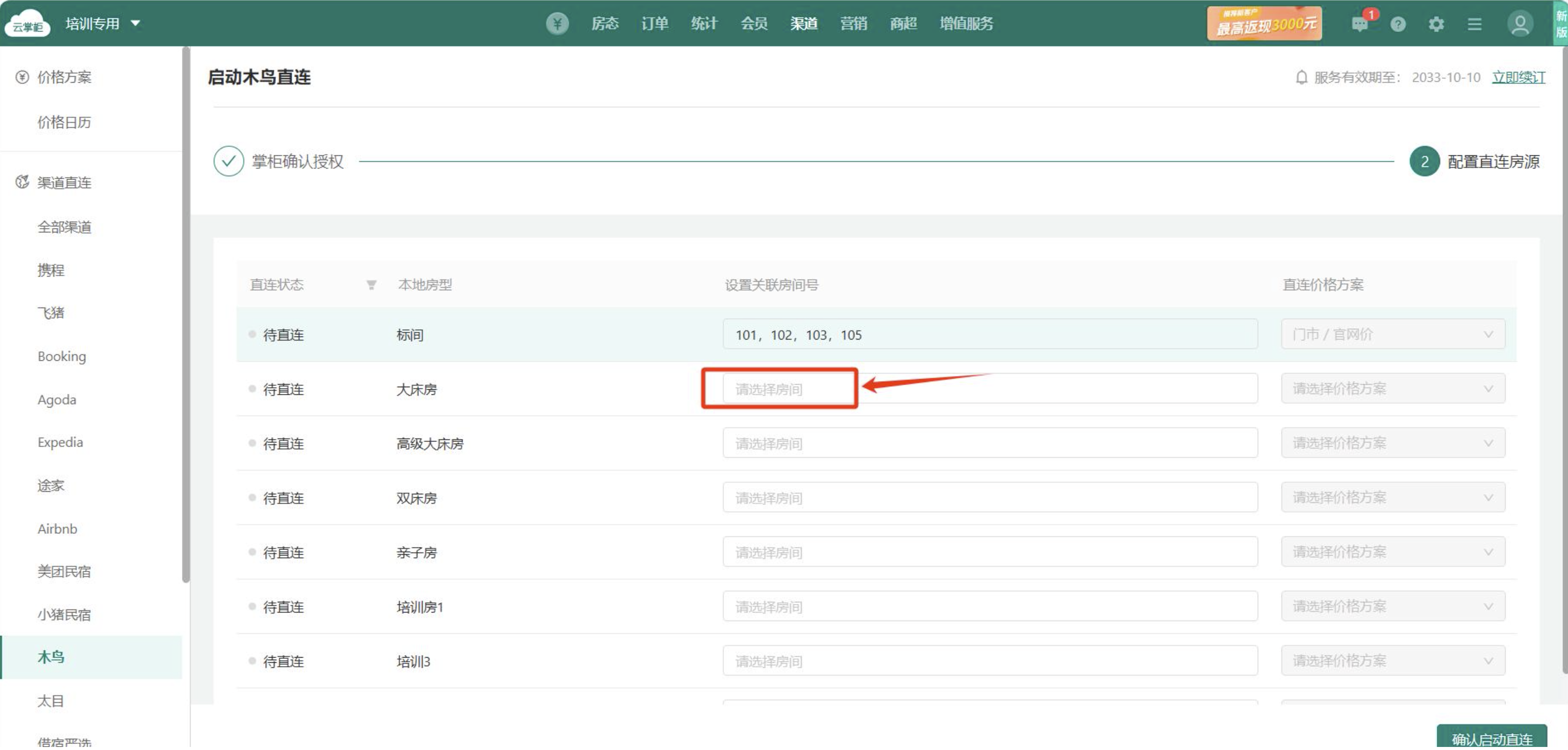Open the messages notification icon
1568x750 pixels.
[x=1359, y=24]
